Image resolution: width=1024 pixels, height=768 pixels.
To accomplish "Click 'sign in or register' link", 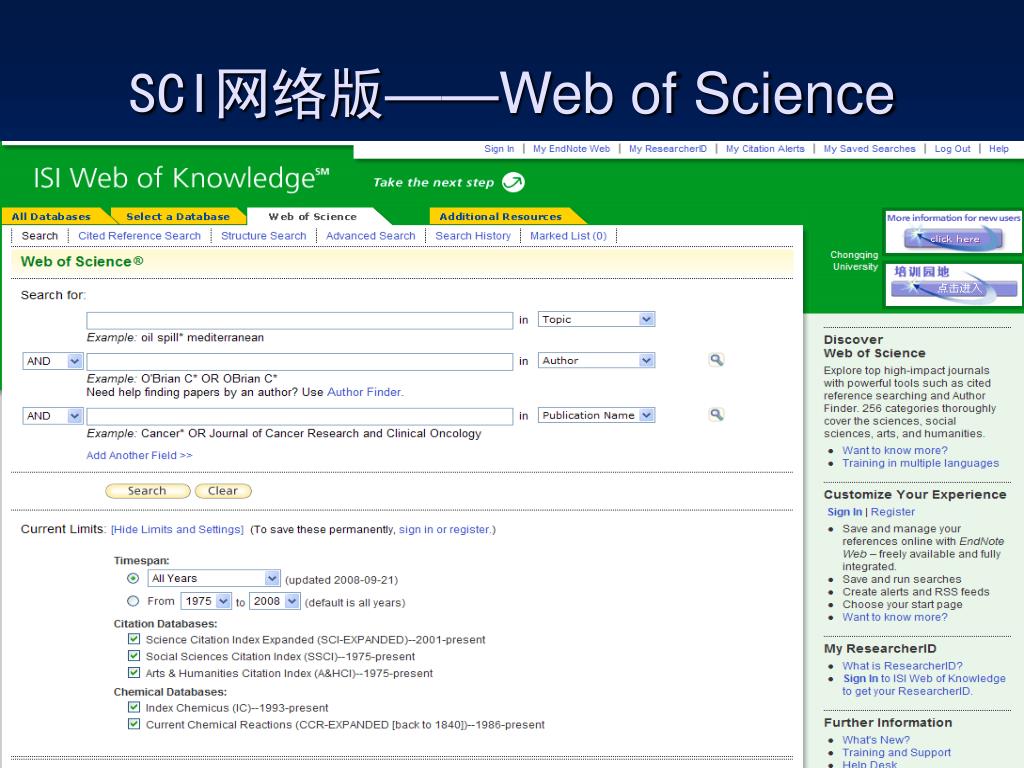I will [445, 530].
